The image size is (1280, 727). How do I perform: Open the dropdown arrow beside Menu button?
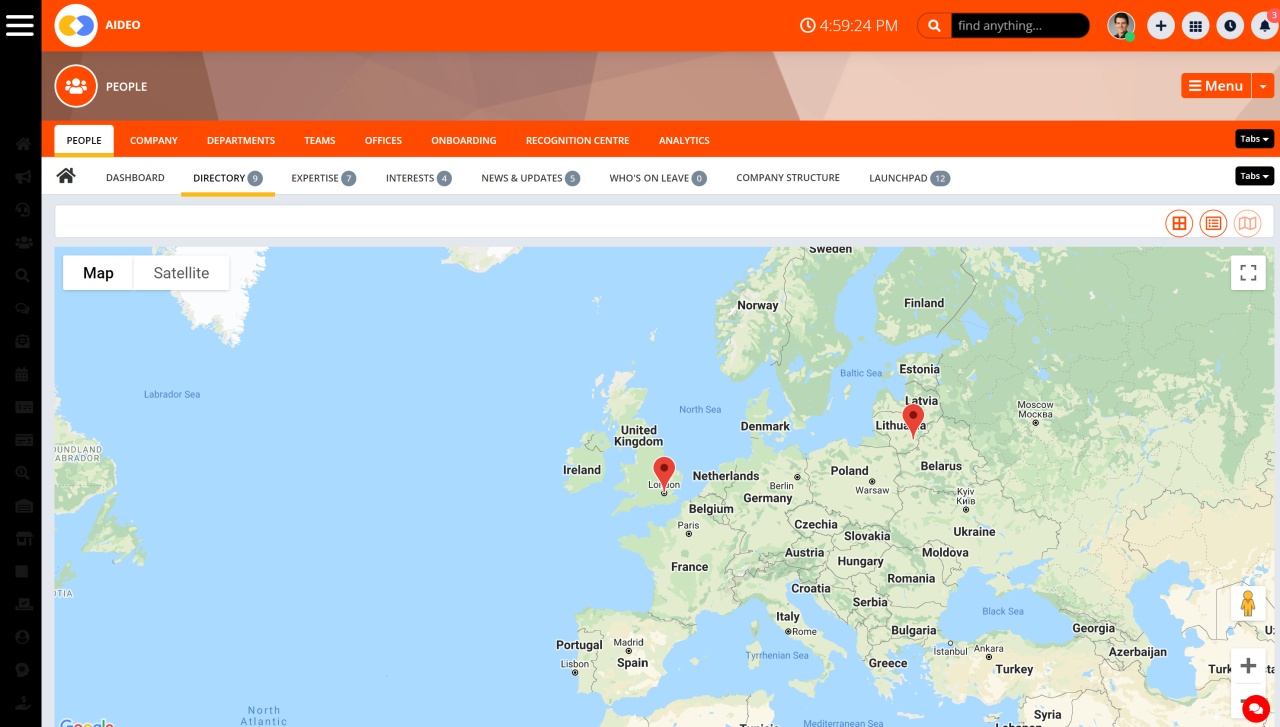coord(1262,86)
